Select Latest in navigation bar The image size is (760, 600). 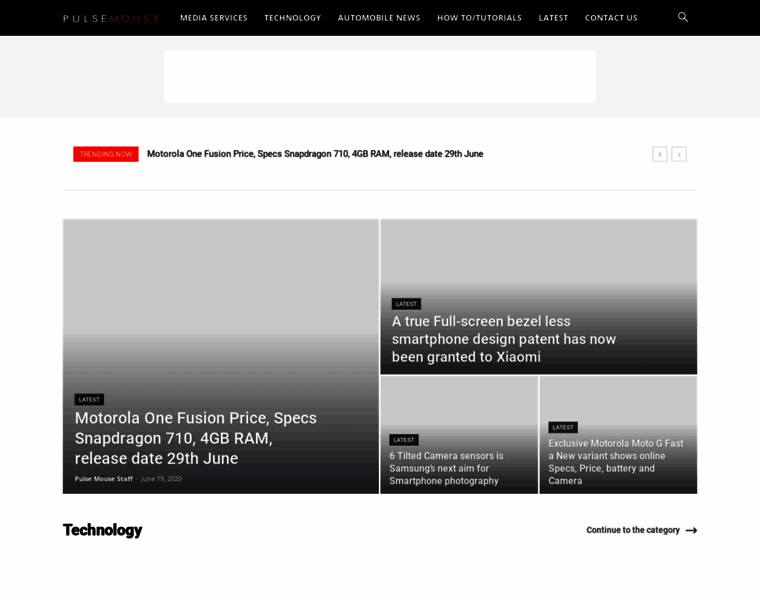pos(553,18)
